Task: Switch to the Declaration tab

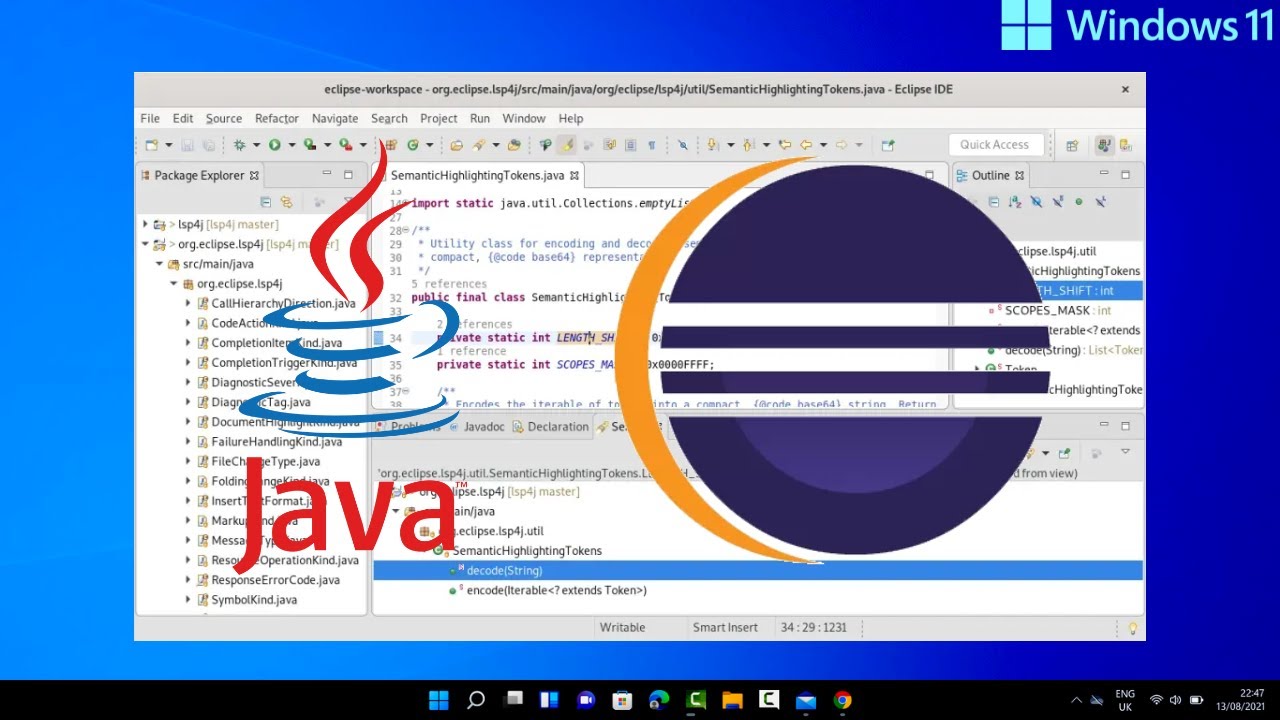Action: (551, 427)
